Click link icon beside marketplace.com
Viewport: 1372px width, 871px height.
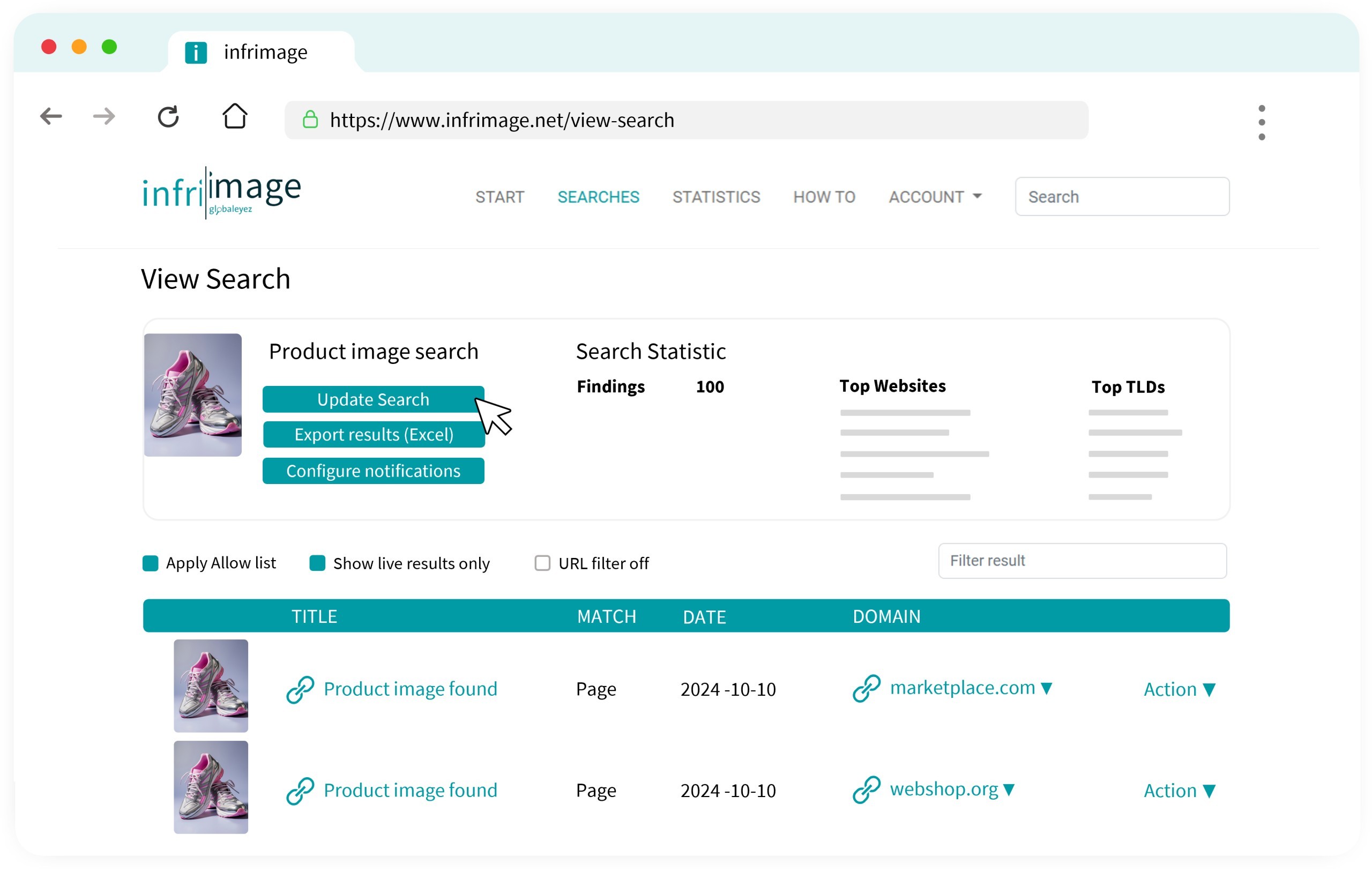[x=867, y=688]
